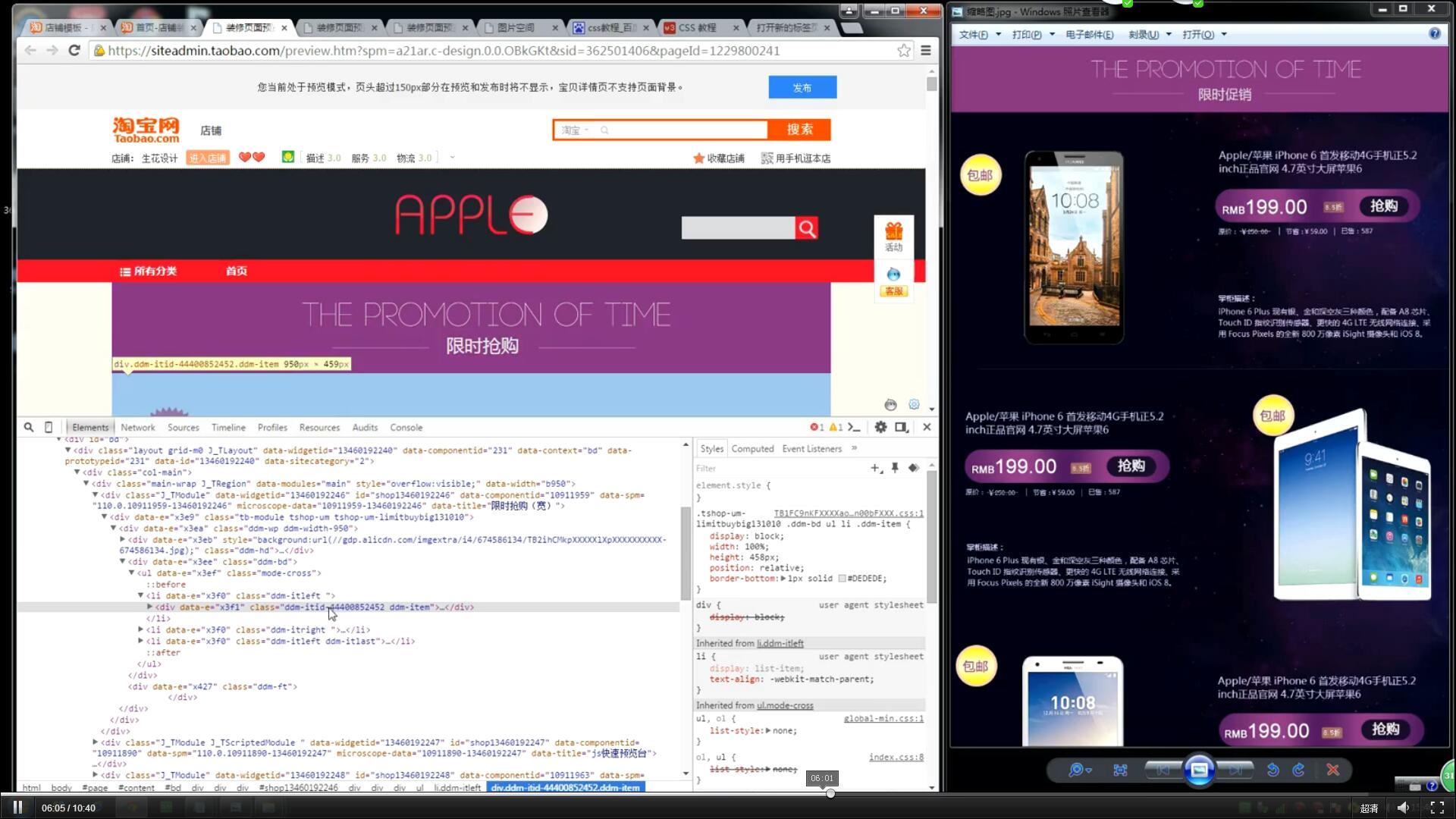Open Event Listeners tab
This screenshot has width=1456, height=819.
point(811,448)
